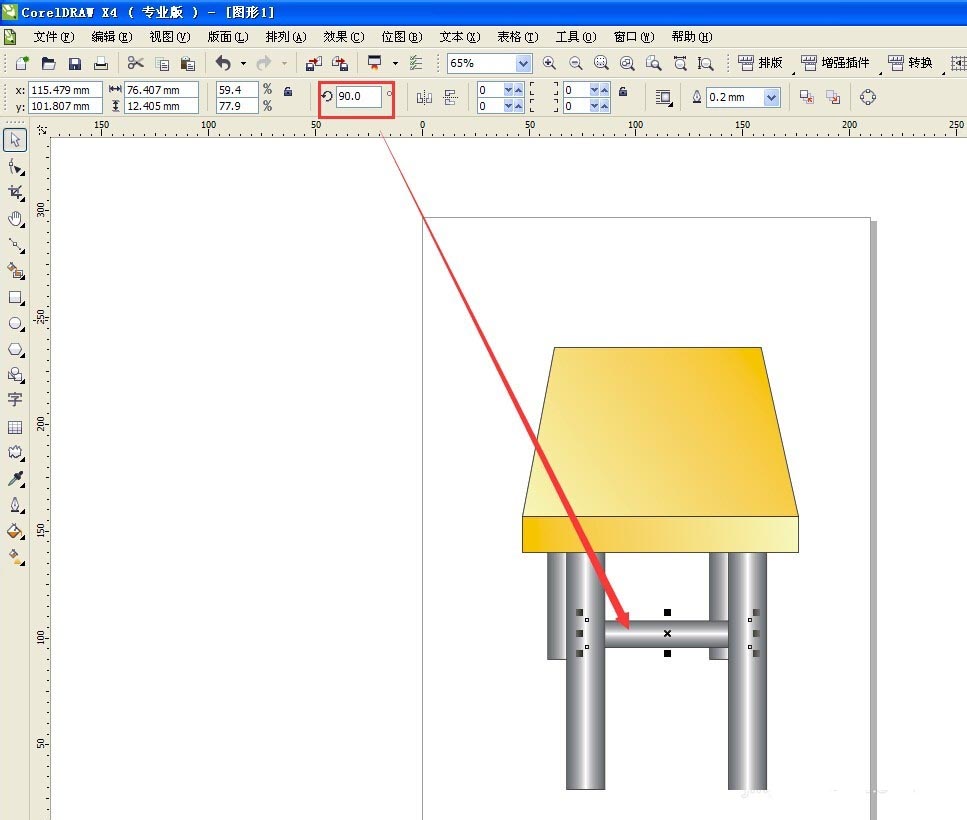Click the Undo arrow icon

click(x=223, y=63)
